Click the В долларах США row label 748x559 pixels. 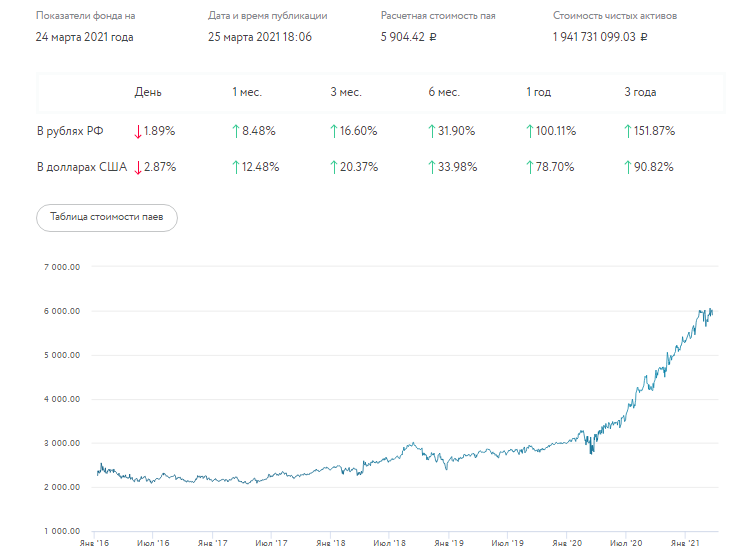pyautogui.click(x=82, y=167)
